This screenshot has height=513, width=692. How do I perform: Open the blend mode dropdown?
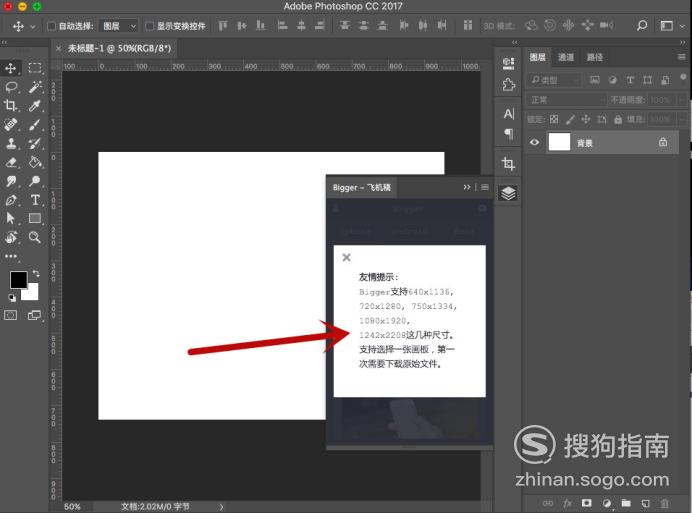567,100
